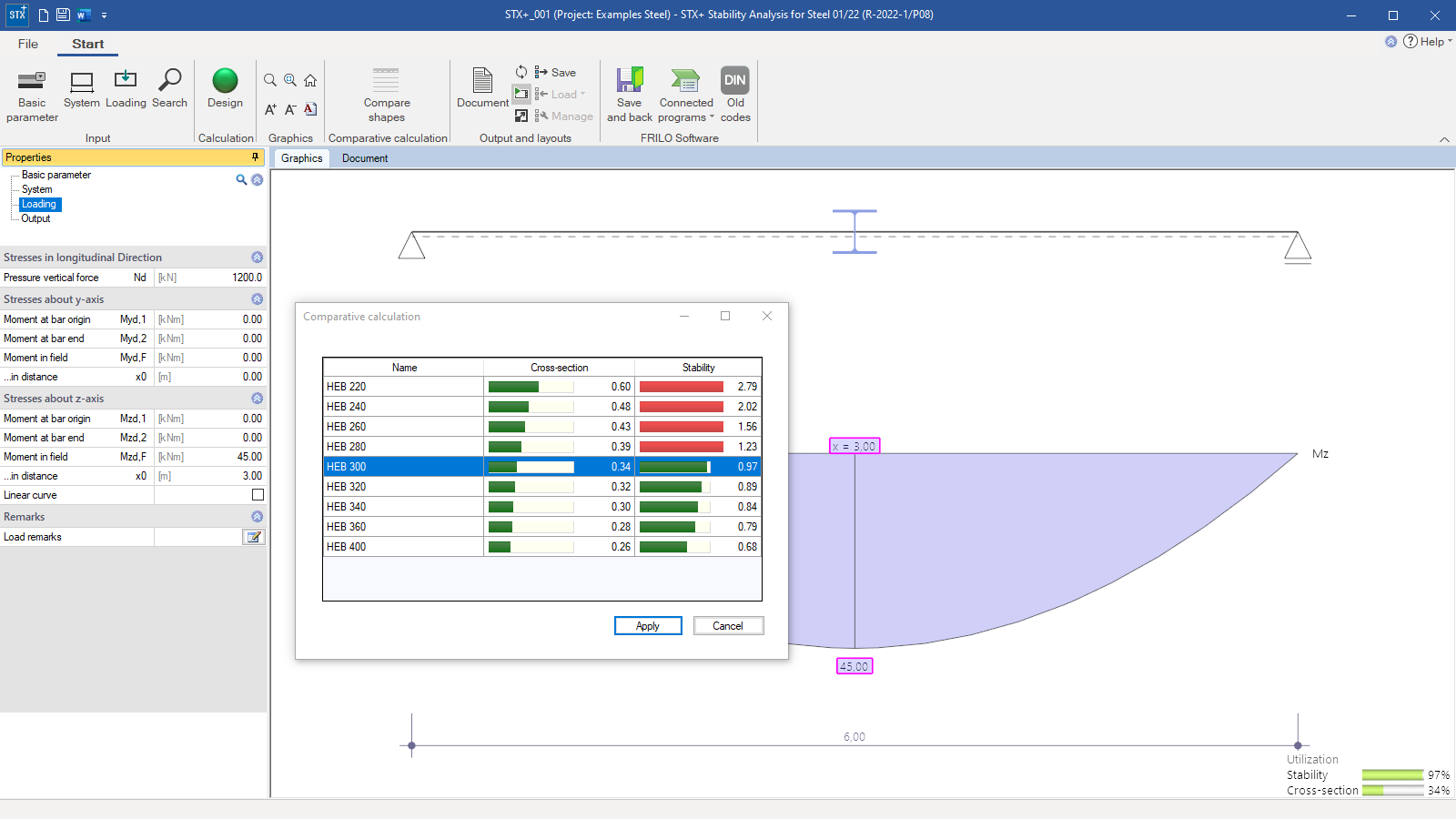Select System in the properties tree
The image size is (1456, 819).
tap(37, 189)
